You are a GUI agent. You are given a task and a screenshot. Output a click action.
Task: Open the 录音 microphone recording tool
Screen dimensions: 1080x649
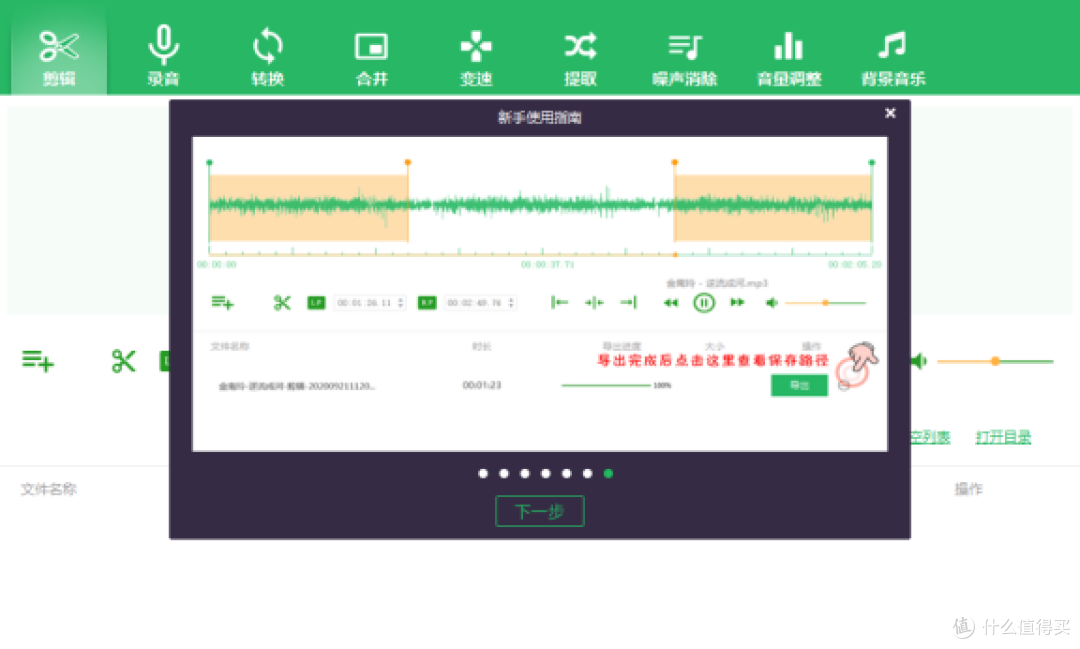pos(163,57)
